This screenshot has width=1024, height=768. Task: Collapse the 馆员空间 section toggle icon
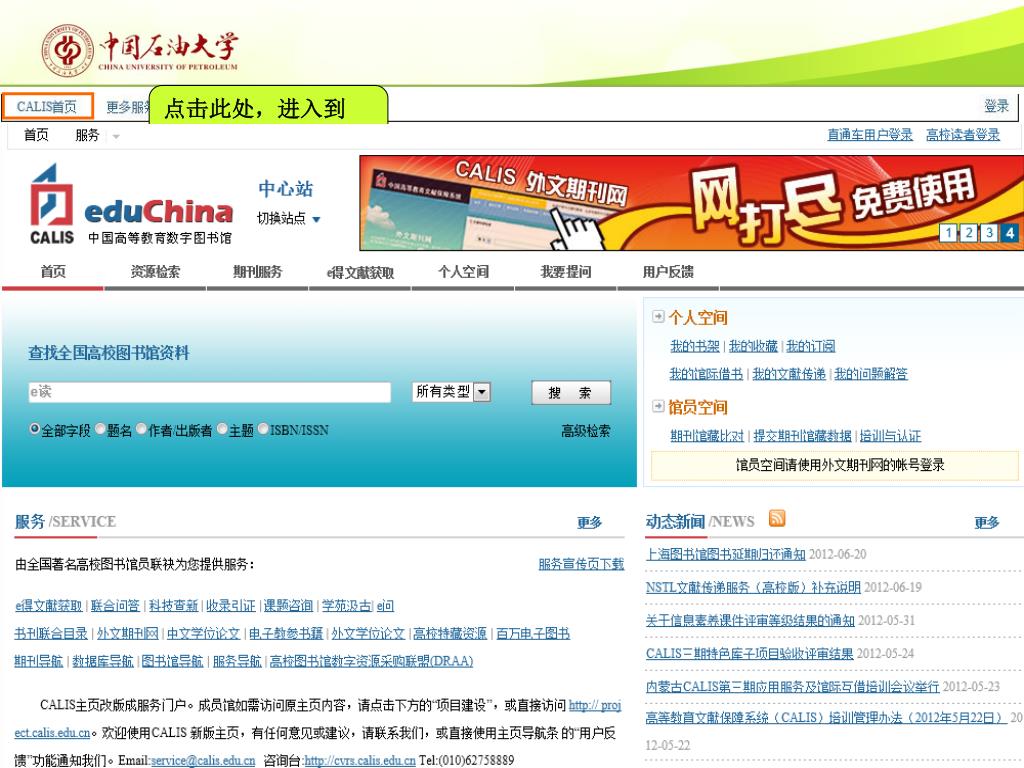click(658, 406)
